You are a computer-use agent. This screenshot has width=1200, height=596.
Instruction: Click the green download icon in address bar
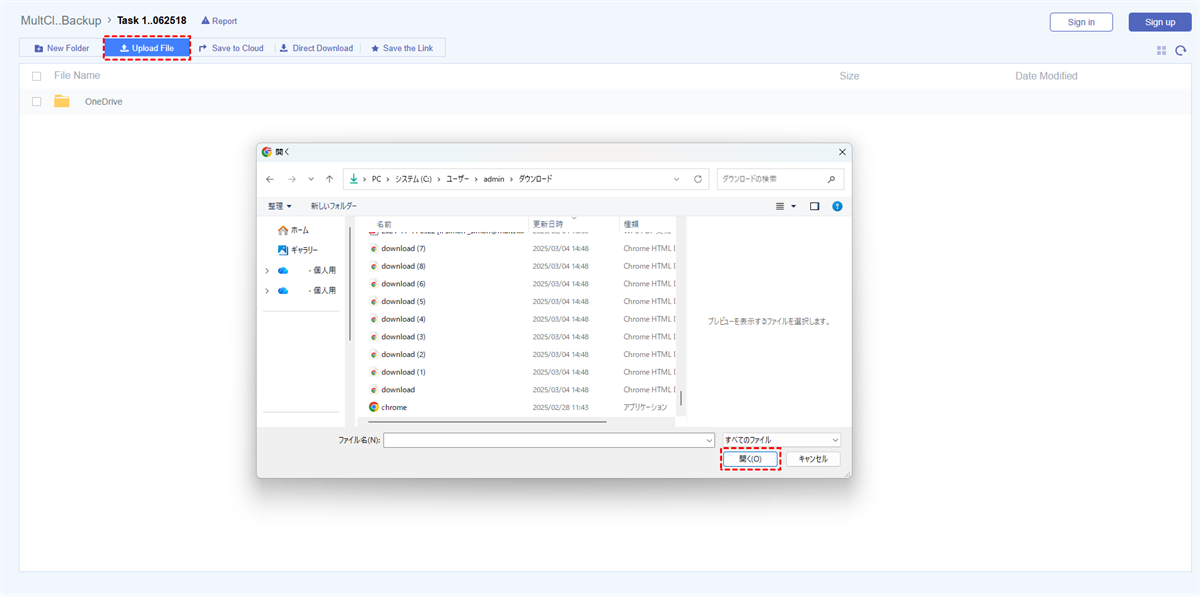click(354, 179)
